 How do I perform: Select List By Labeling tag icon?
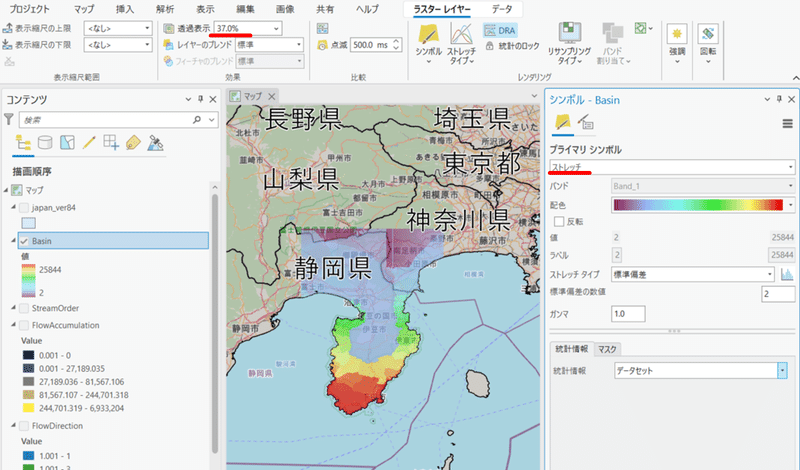tap(133, 142)
